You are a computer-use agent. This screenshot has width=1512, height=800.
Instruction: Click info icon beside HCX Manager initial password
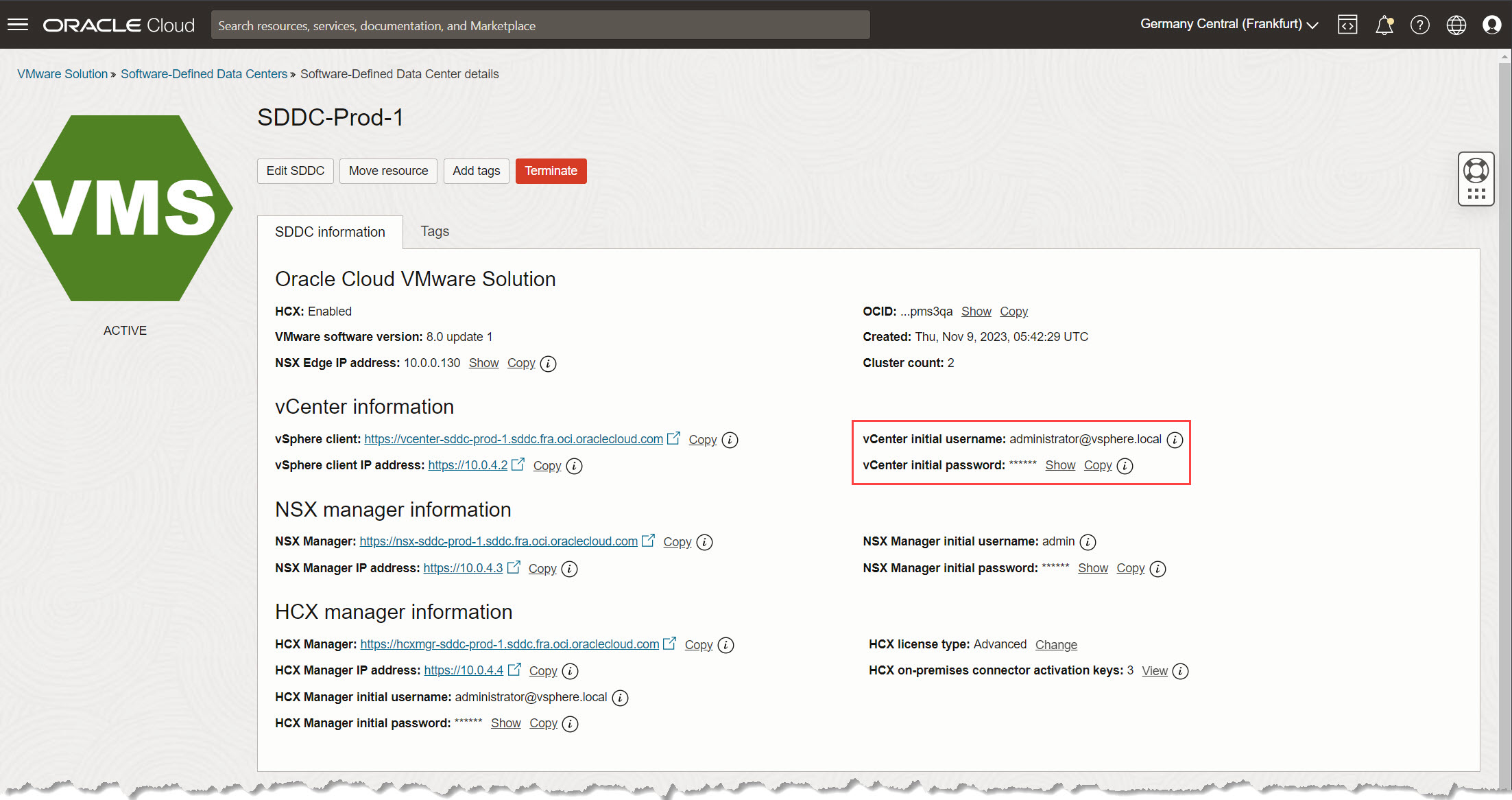click(x=570, y=724)
